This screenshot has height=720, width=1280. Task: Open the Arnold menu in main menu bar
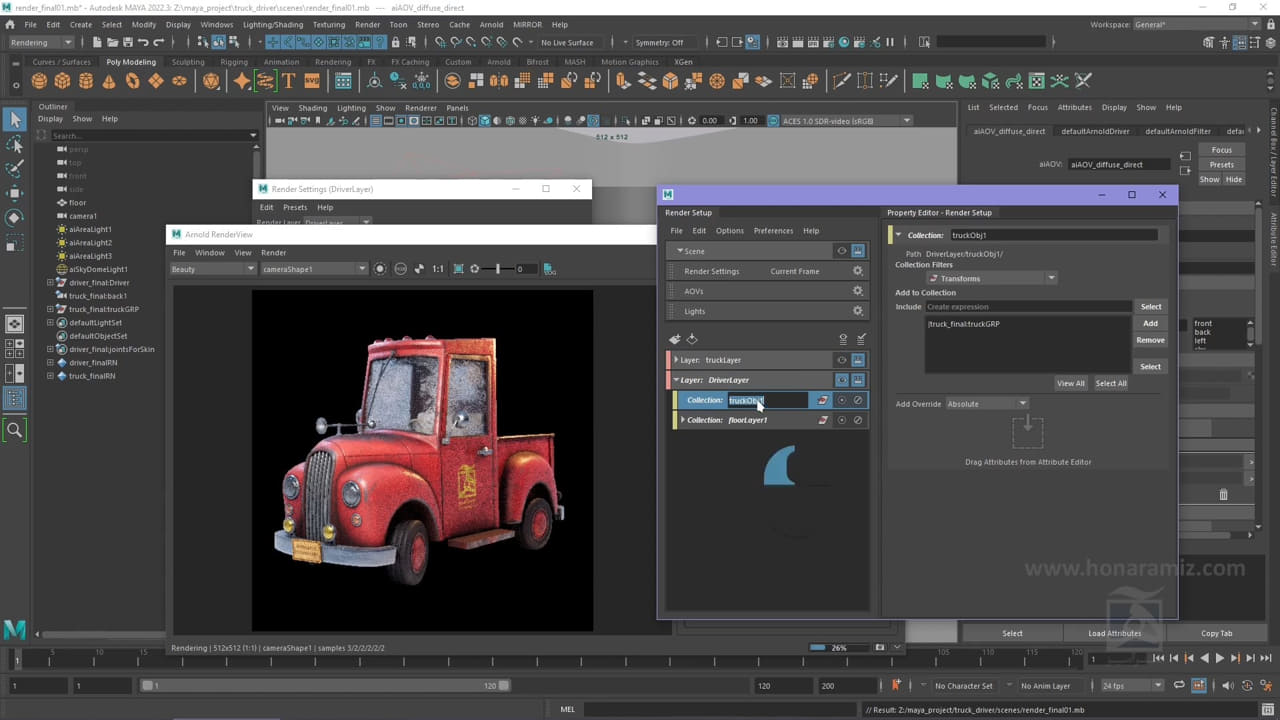tap(491, 24)
